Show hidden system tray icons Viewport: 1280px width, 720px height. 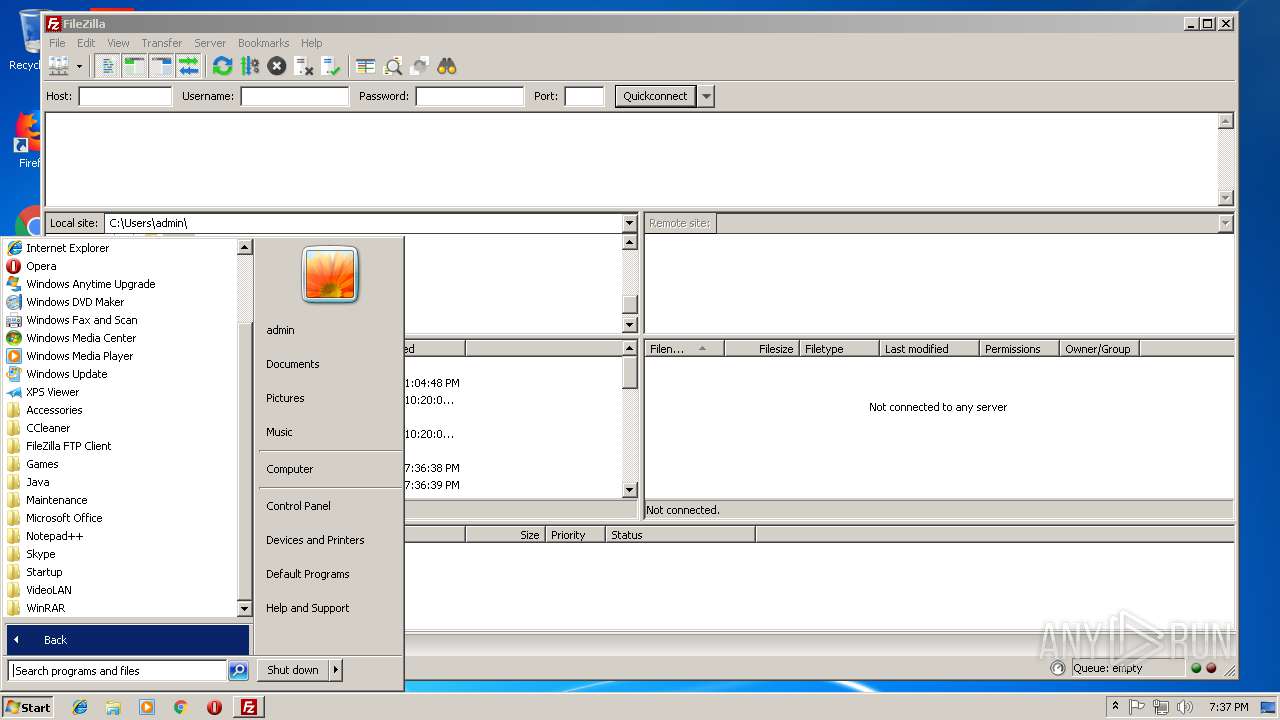tap(1115, 707)
